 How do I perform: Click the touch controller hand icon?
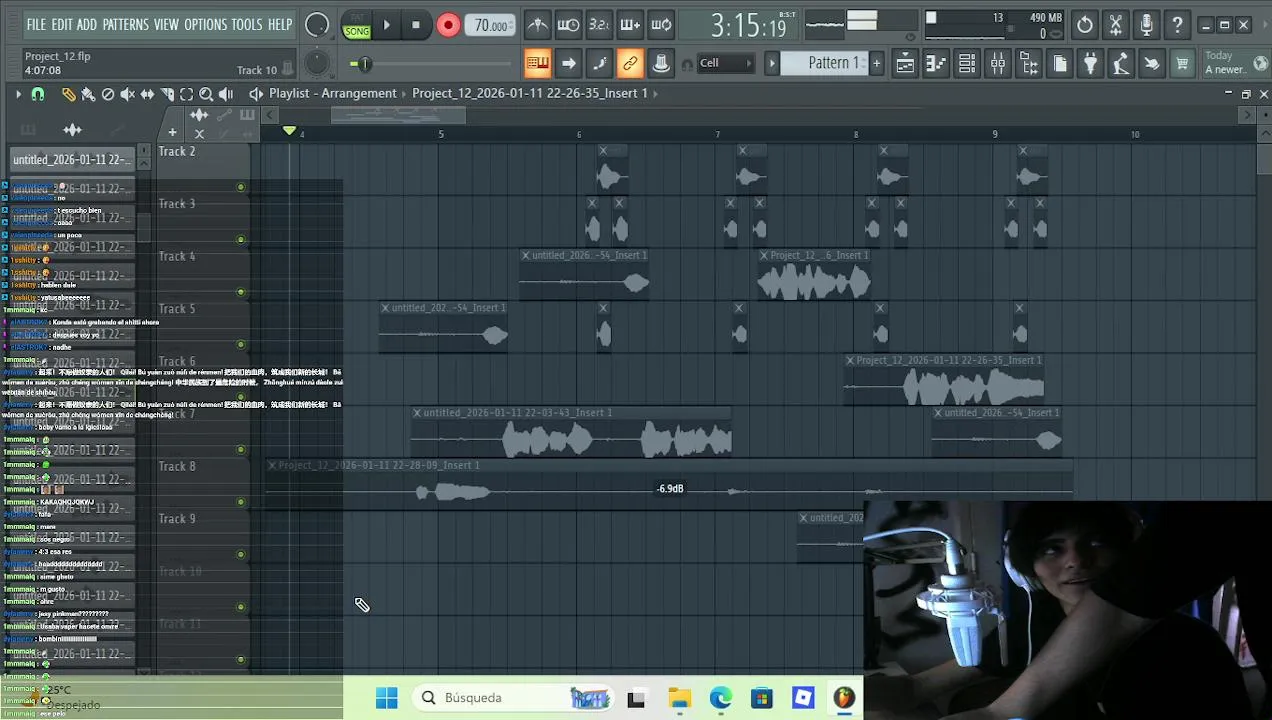1152,64
